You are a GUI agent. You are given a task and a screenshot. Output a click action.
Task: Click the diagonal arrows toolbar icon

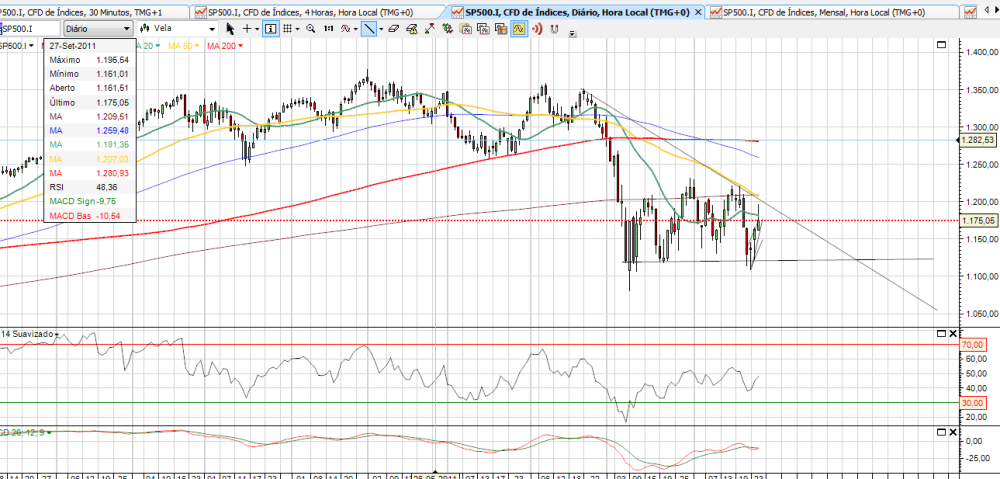tap(429, 29)
